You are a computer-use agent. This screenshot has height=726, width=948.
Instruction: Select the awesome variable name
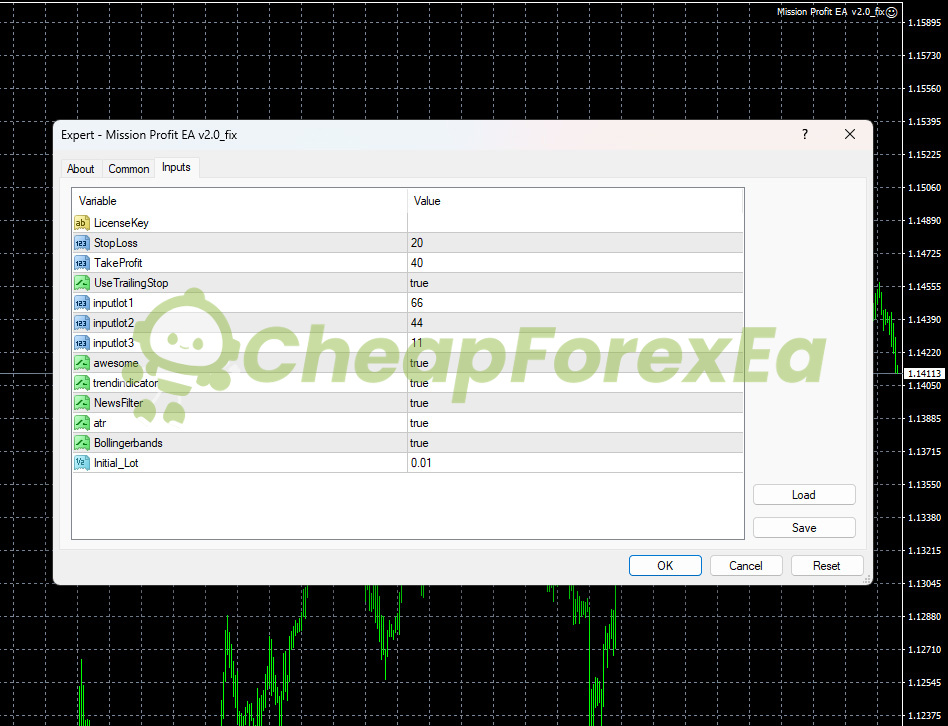coord(115,363)
